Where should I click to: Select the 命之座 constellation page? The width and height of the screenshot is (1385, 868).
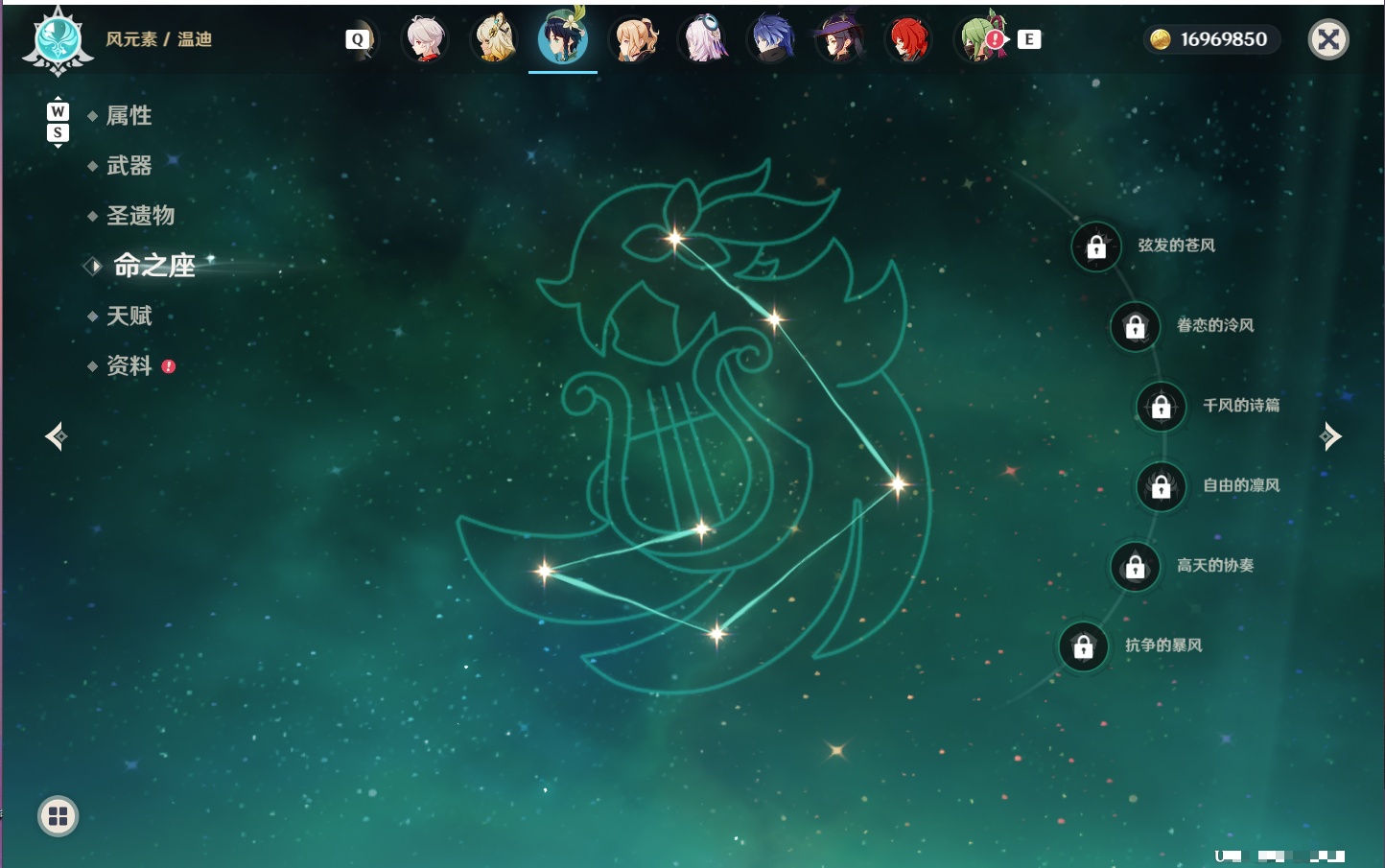(153, 266)
